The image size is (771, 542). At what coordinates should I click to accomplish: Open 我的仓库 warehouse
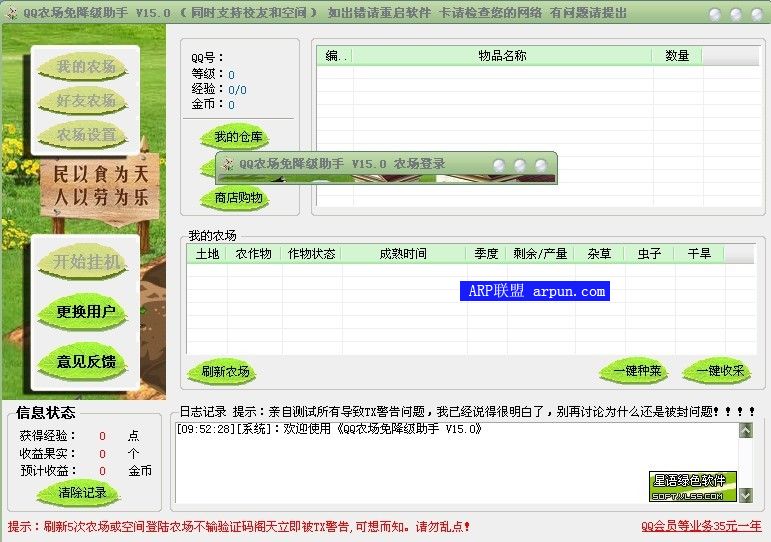point(236,137)
